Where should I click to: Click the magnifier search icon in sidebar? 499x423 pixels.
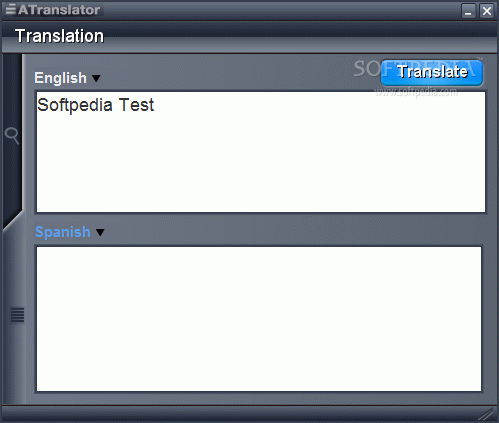click(12, 135)
